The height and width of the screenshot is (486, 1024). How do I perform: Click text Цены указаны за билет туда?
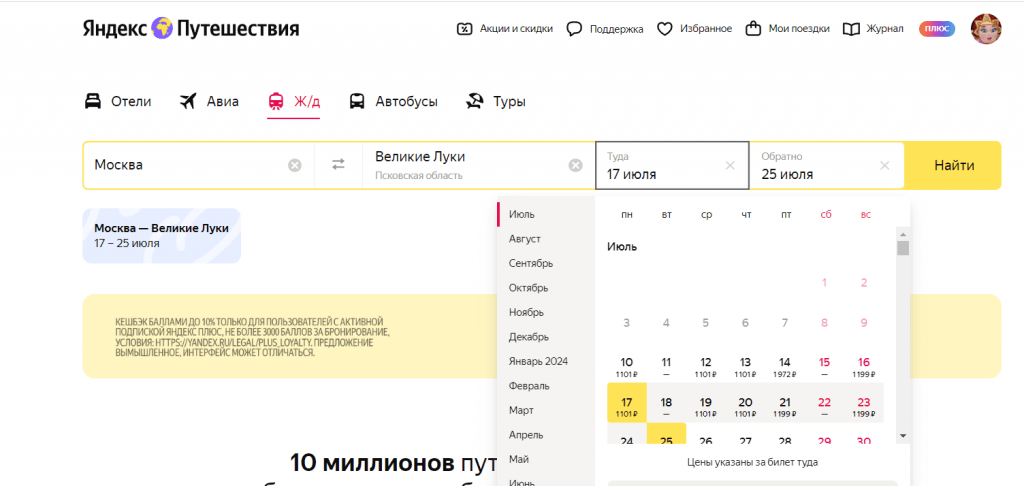tap(752, 462)
